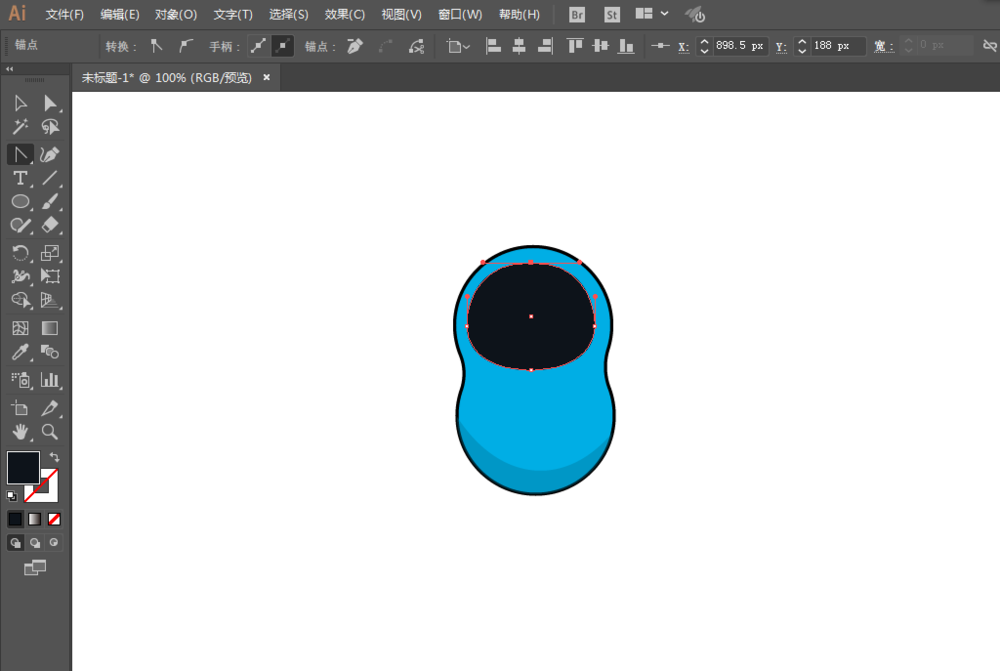Click the dark fill color swatch

click(x=24, y=468)
